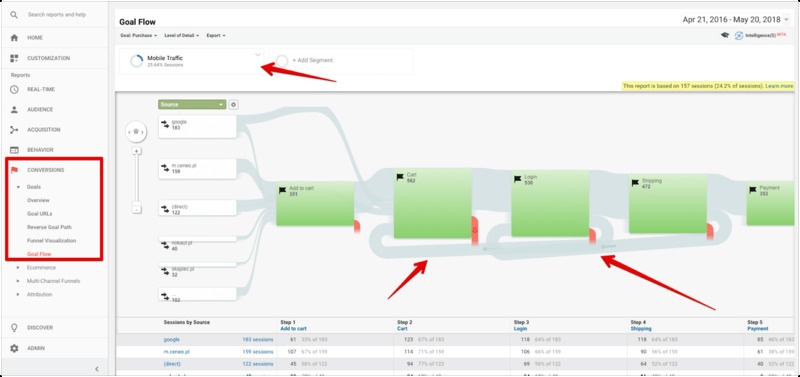The height and width of the screenshot is (377, 800).
Task: Click the Add Segment button
Action: 312,60
